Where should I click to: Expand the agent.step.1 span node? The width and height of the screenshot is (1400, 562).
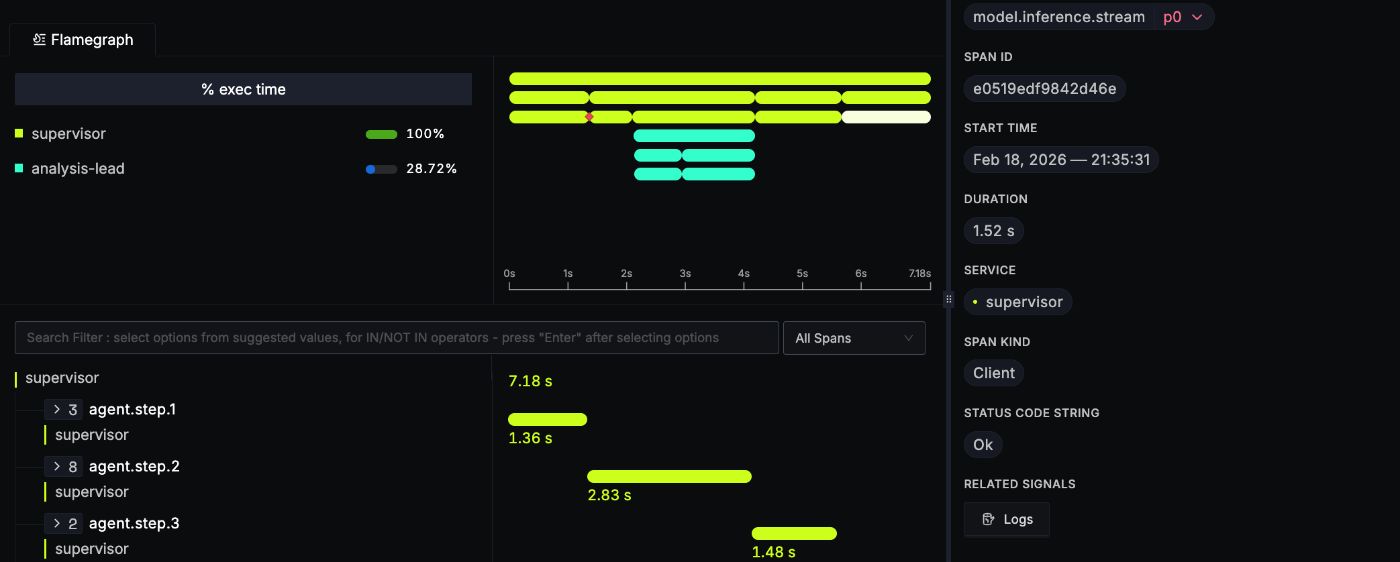pos(57,409)
